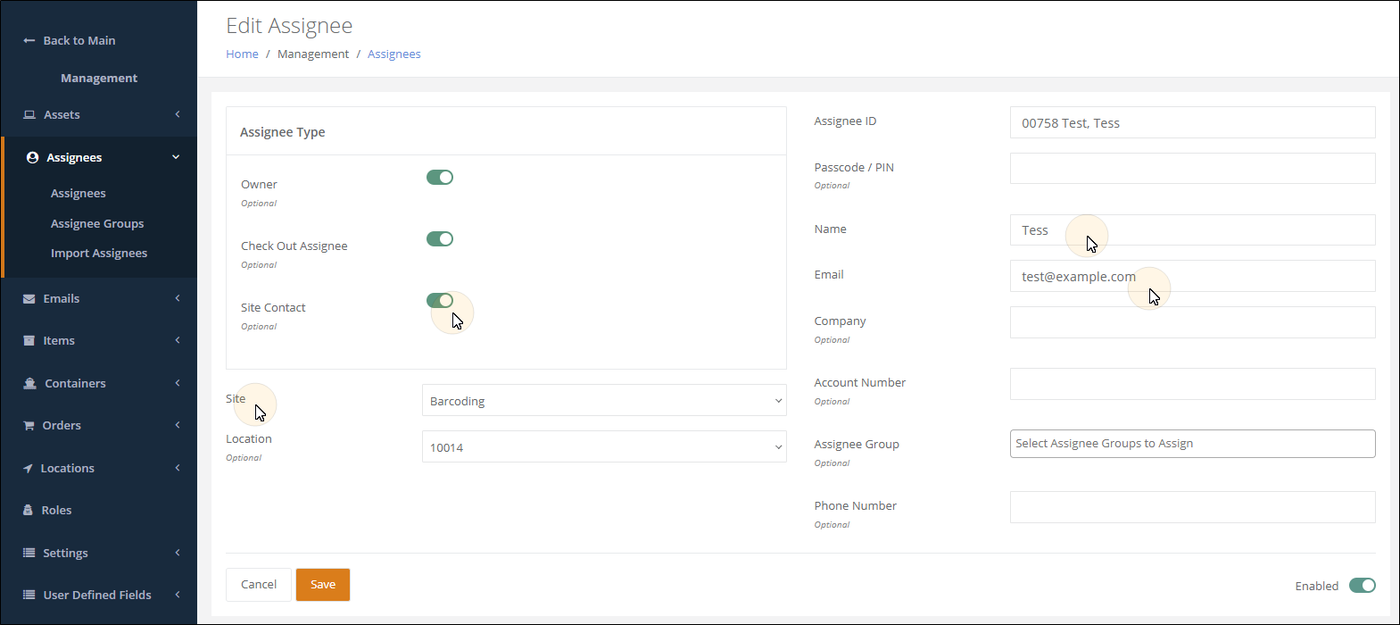Image resolution: width=1400 pixels, height=625 pixels.
Task: Click the Assets laptop icon
Action: [x=30, y=115]
